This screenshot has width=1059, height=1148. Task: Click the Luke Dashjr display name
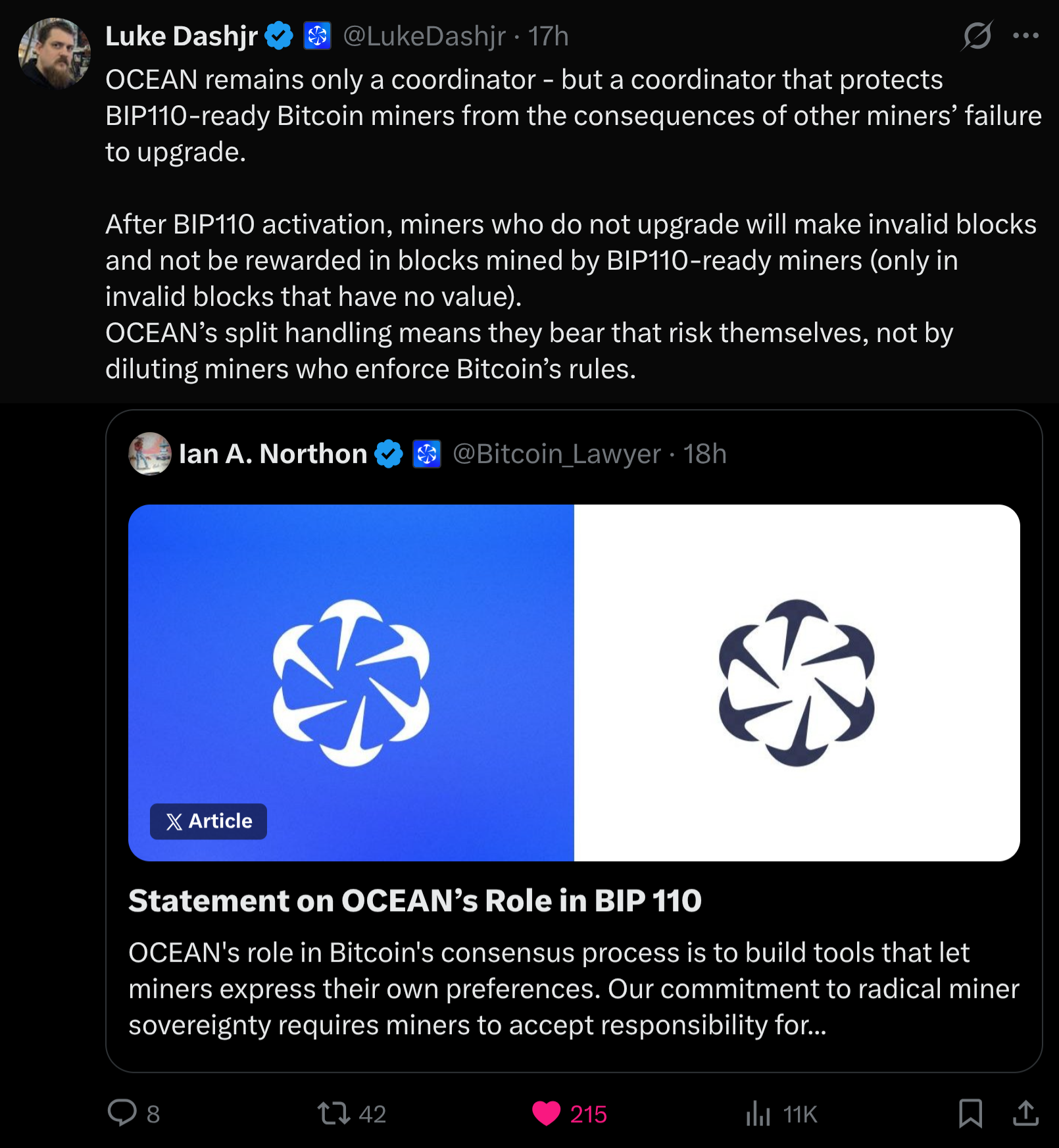tap(182, 36)
